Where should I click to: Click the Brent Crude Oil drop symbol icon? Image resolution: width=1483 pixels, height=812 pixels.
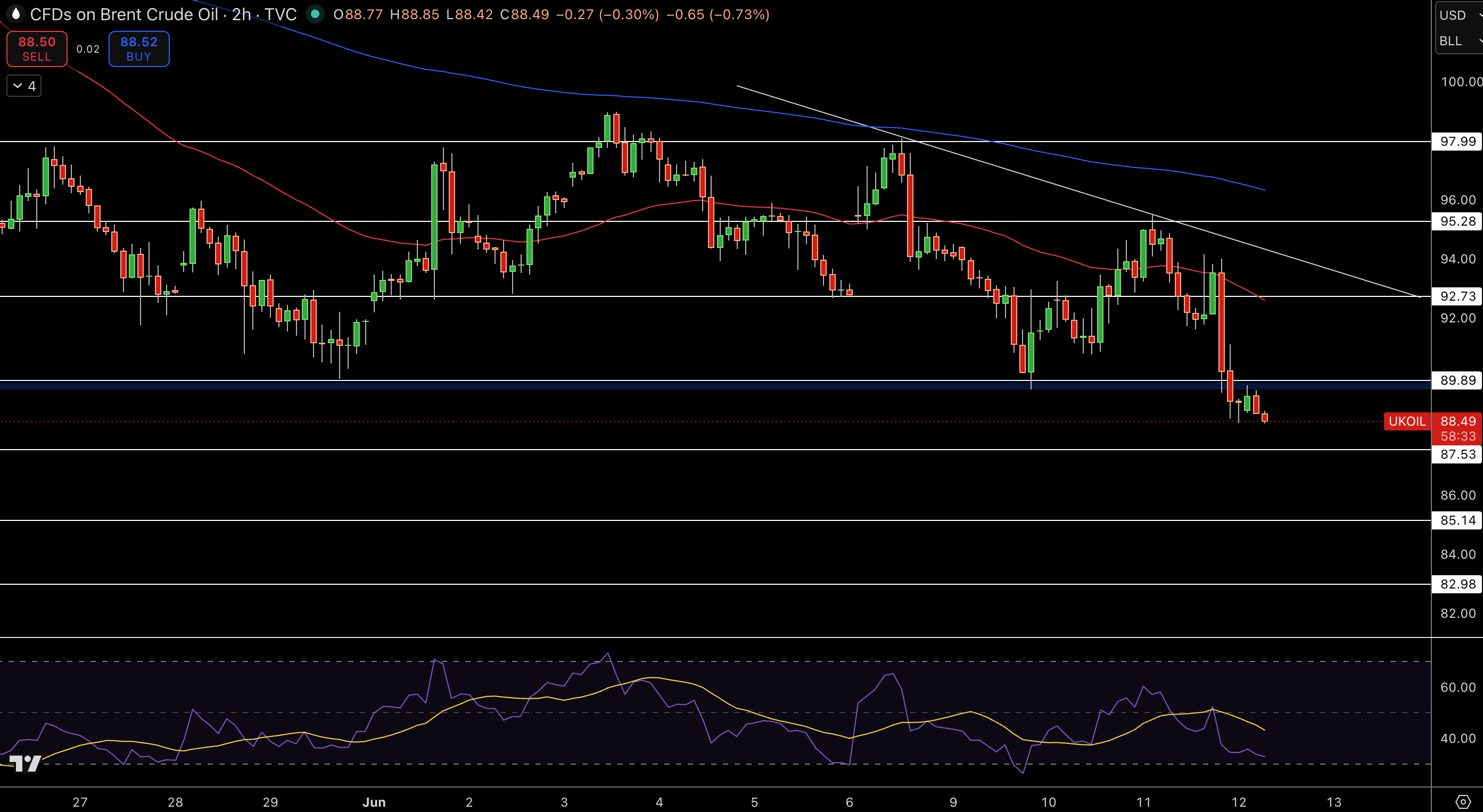[x=15, y=14]
